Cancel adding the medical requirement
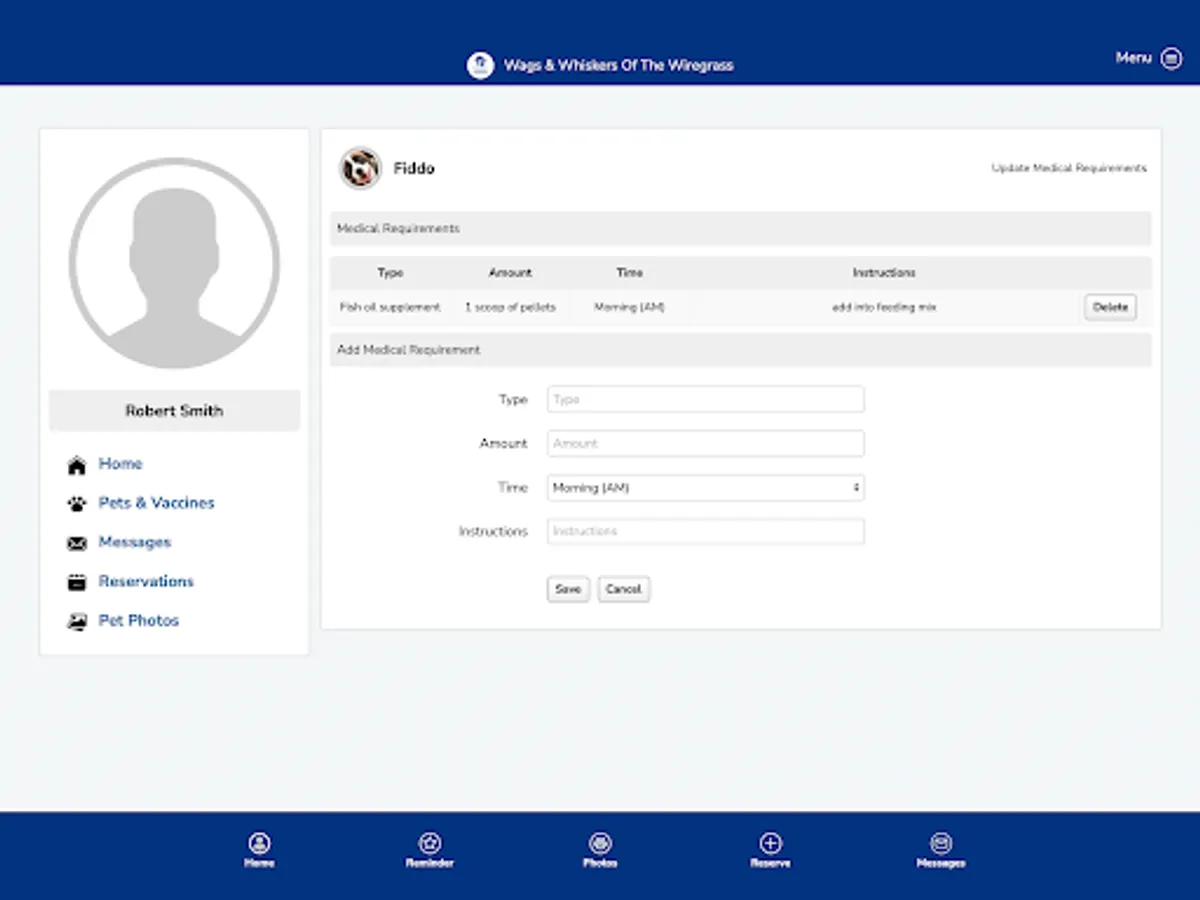This screenshot has height=900, width=1200. tap(623, 589)
